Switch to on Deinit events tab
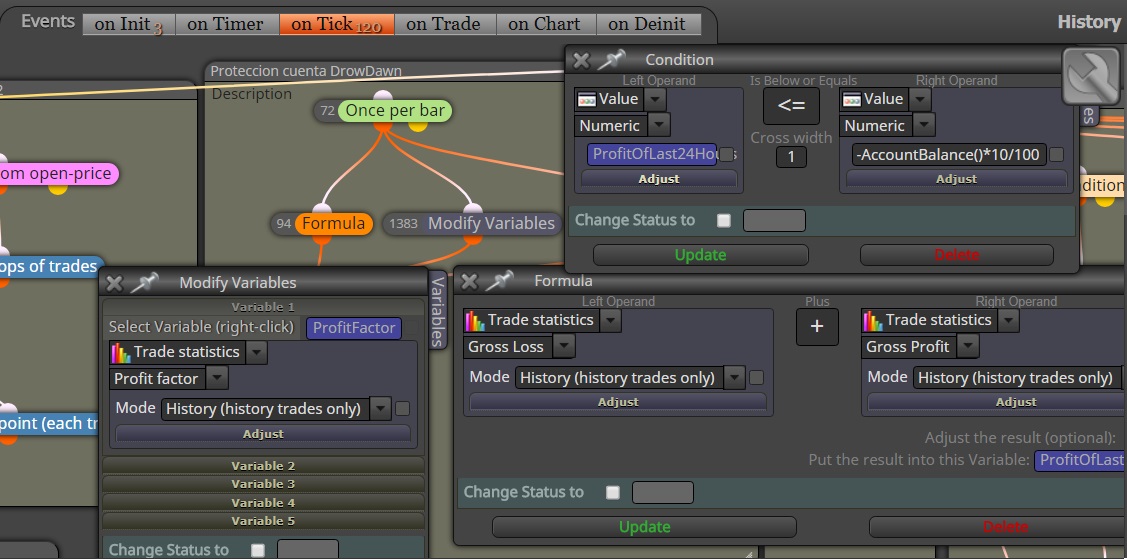 pos(647,24)
